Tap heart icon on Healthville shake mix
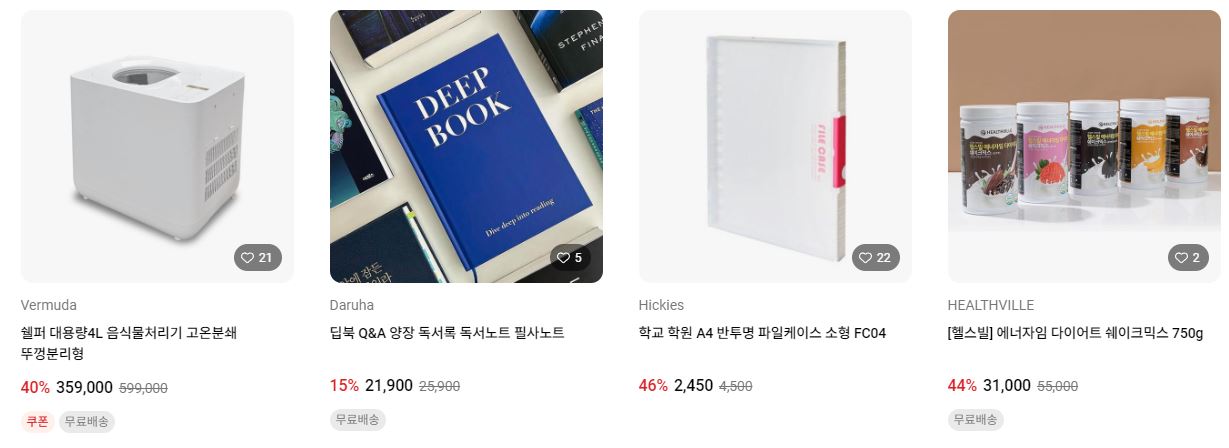This screenshot has height=448, width=1229. 1188,258
